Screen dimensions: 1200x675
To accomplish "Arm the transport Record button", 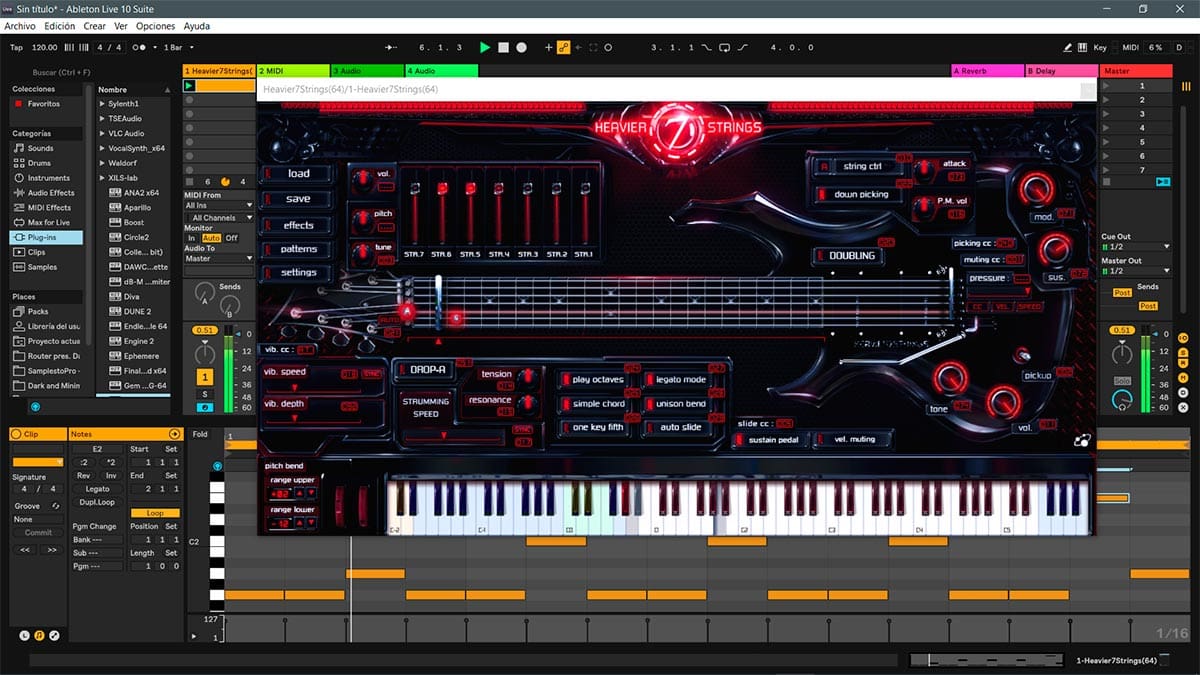I will click(521, 47).
